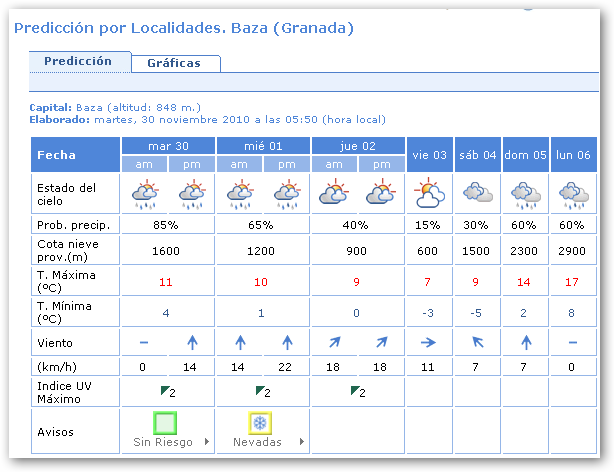Click the rainy sky icon for lun 06

pyautogui.click(x=574, y=192)
